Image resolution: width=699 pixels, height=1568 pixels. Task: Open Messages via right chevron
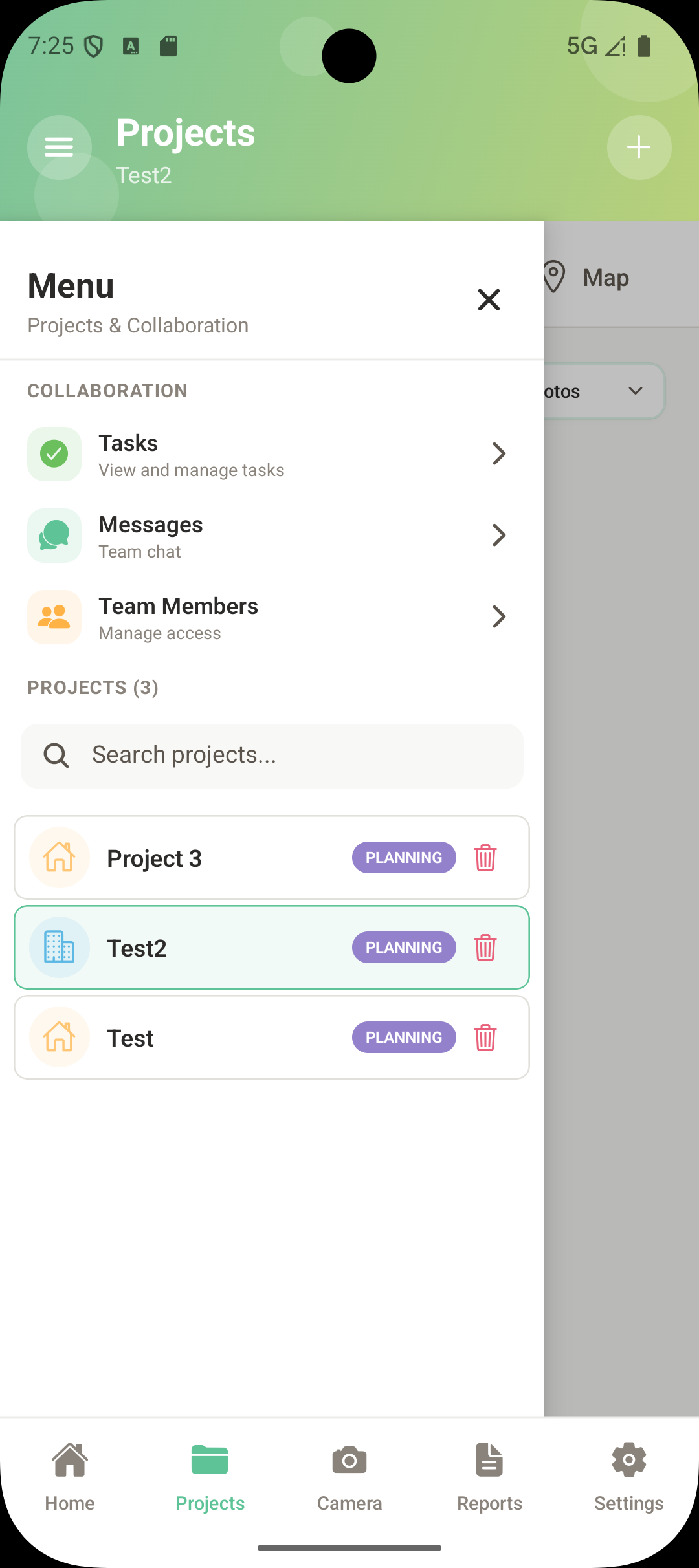click(498, 536)
